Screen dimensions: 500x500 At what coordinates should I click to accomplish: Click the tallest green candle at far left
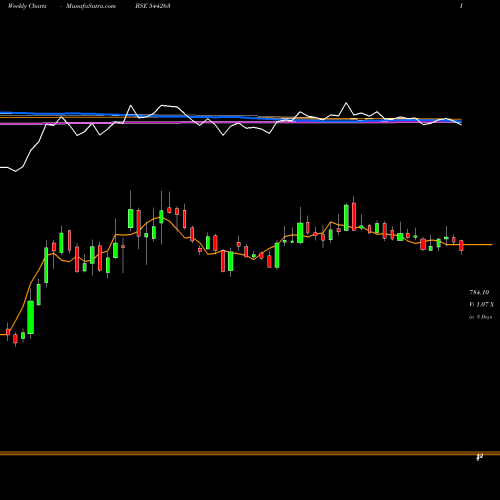coord(31,317)
